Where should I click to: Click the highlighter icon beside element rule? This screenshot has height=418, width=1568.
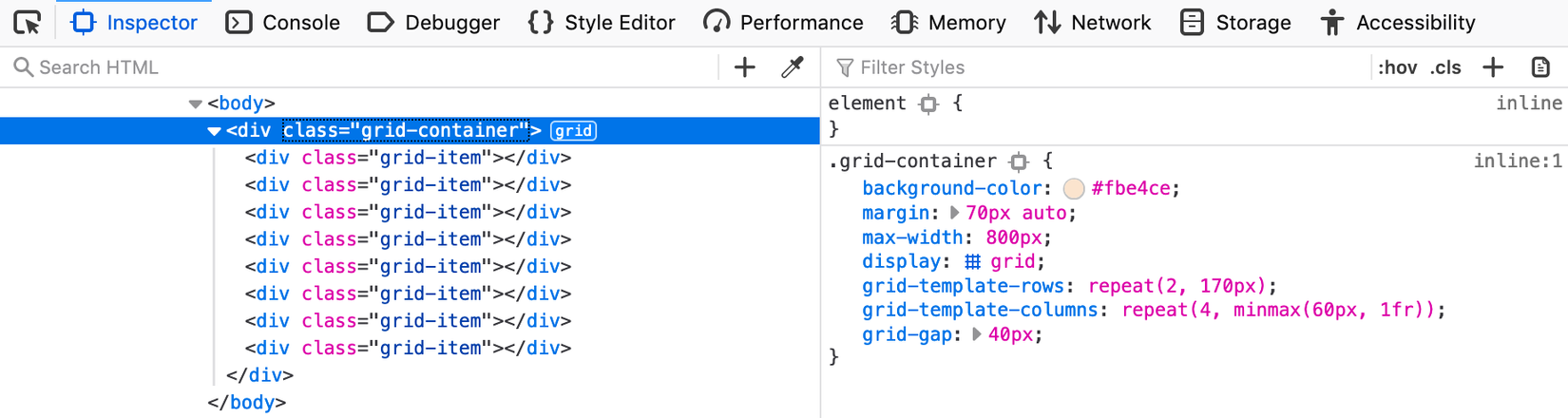928,104
